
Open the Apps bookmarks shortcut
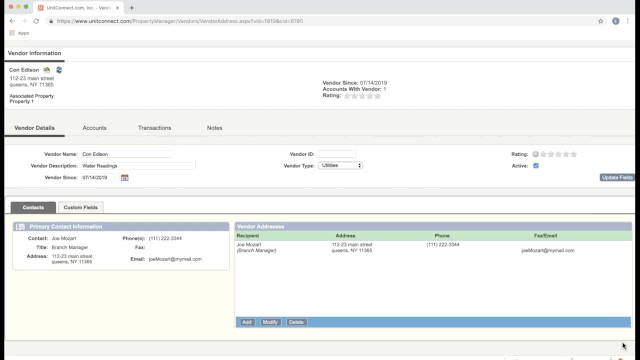coord(19,33)
